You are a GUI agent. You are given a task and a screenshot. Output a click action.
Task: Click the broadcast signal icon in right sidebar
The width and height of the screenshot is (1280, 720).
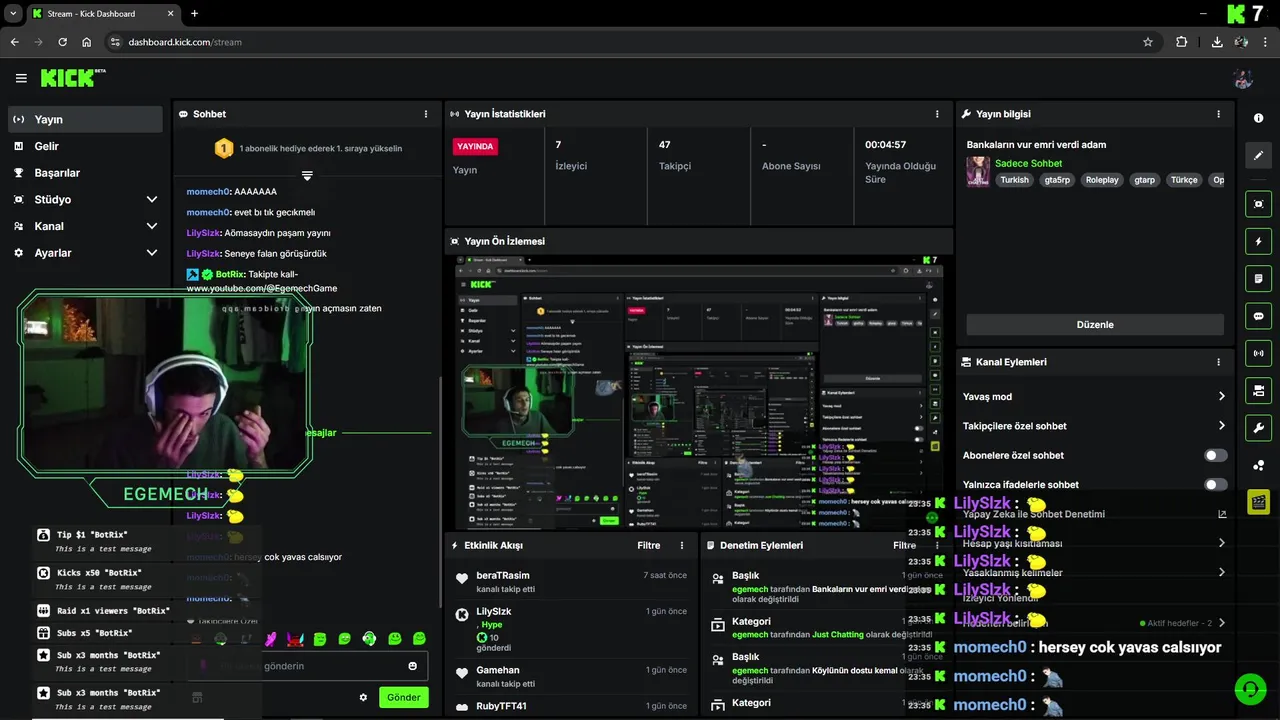1258,353
